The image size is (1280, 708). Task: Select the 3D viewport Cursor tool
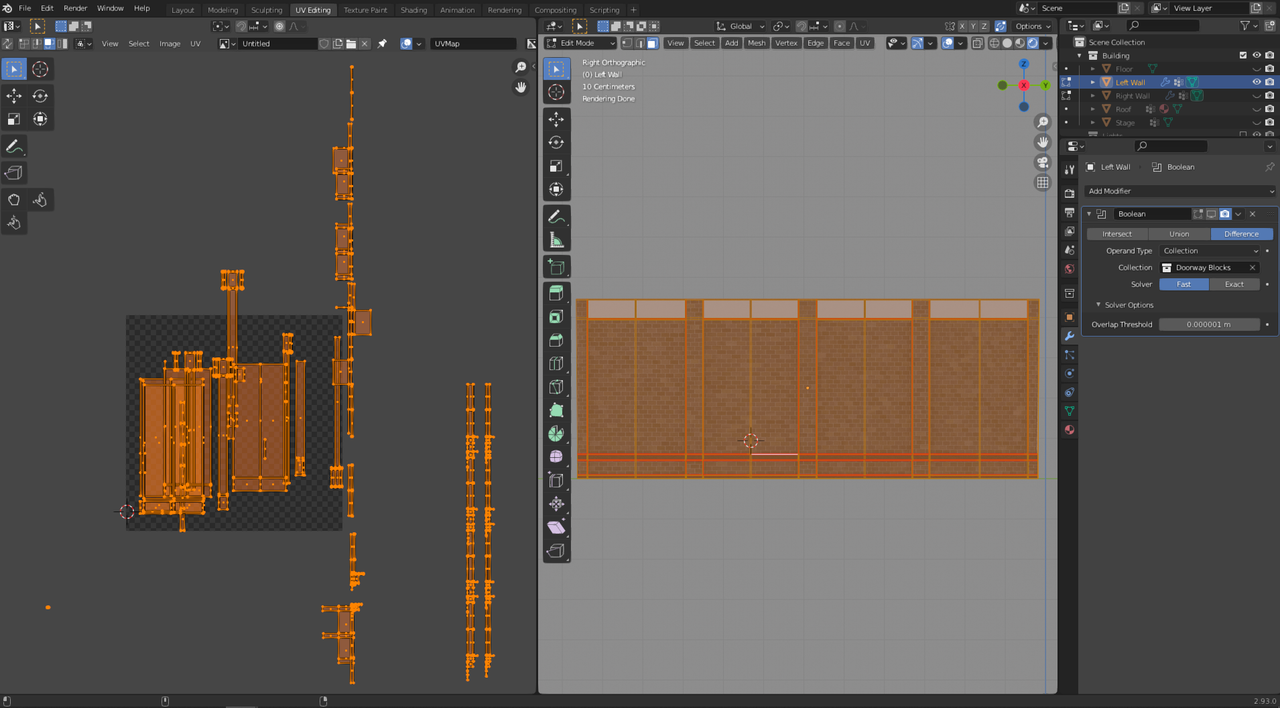coord(557,92)
